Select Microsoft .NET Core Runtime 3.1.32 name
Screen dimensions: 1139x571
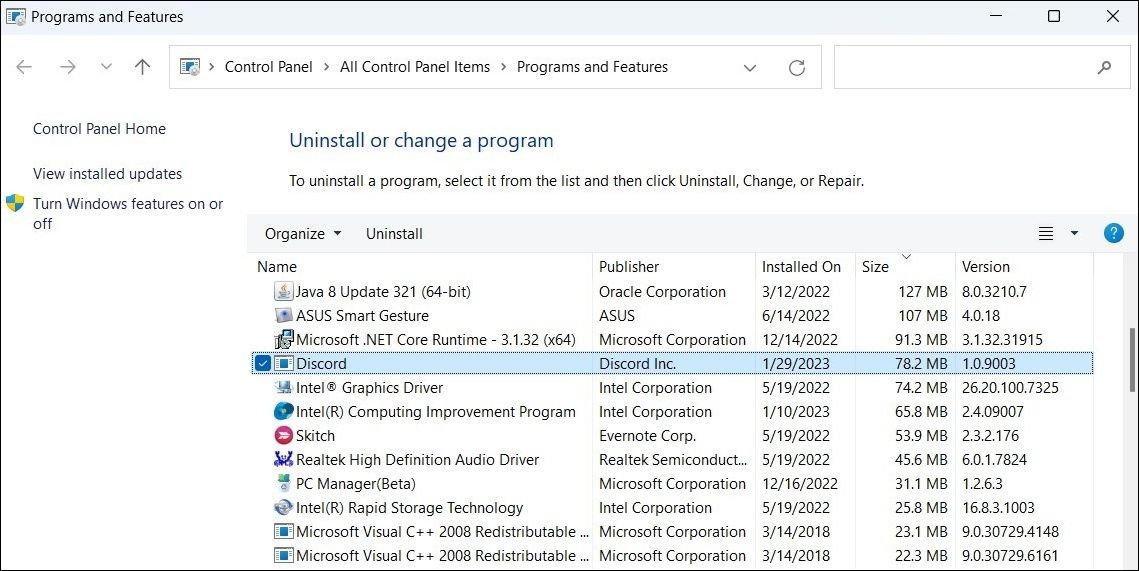point(436,339)
